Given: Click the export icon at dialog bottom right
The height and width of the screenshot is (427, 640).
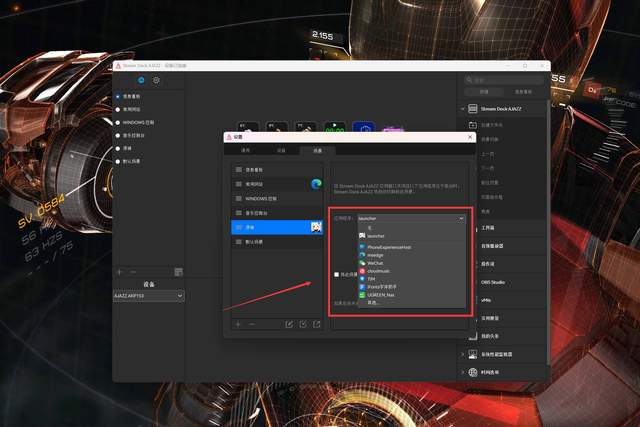Looking at the screenshot, I should 317,324.
